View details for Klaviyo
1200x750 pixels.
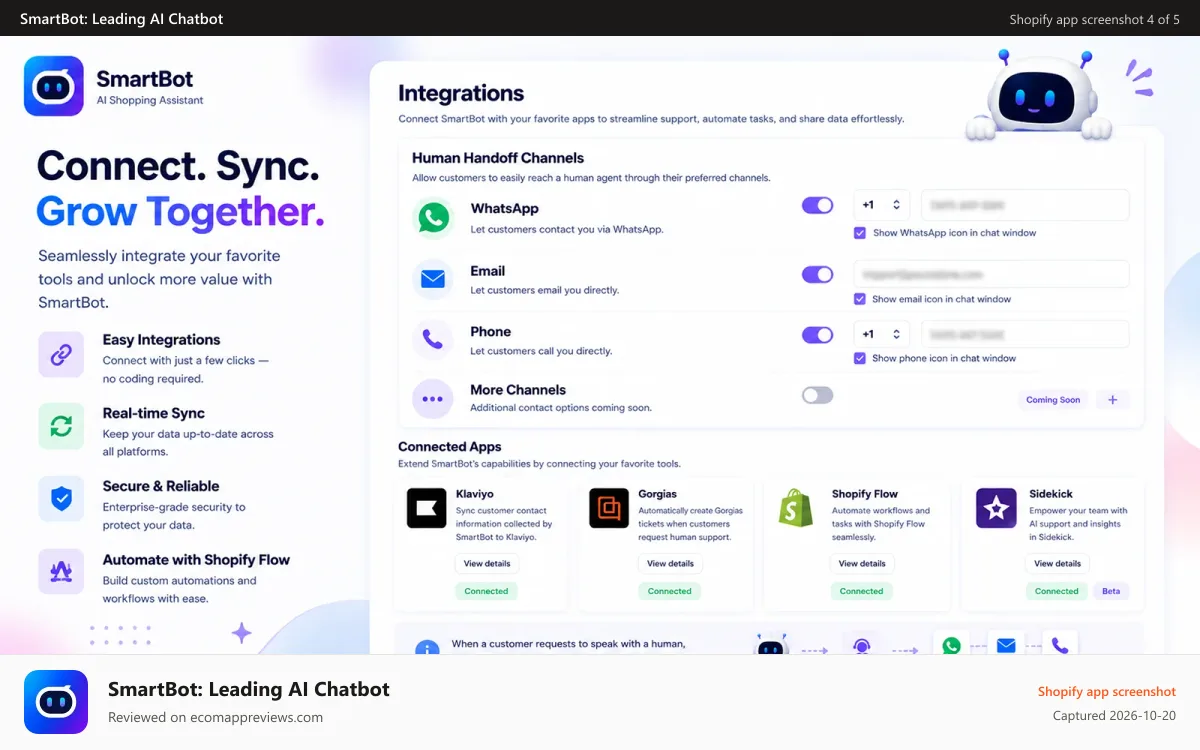pyautogui.click(x=486, y=564)
